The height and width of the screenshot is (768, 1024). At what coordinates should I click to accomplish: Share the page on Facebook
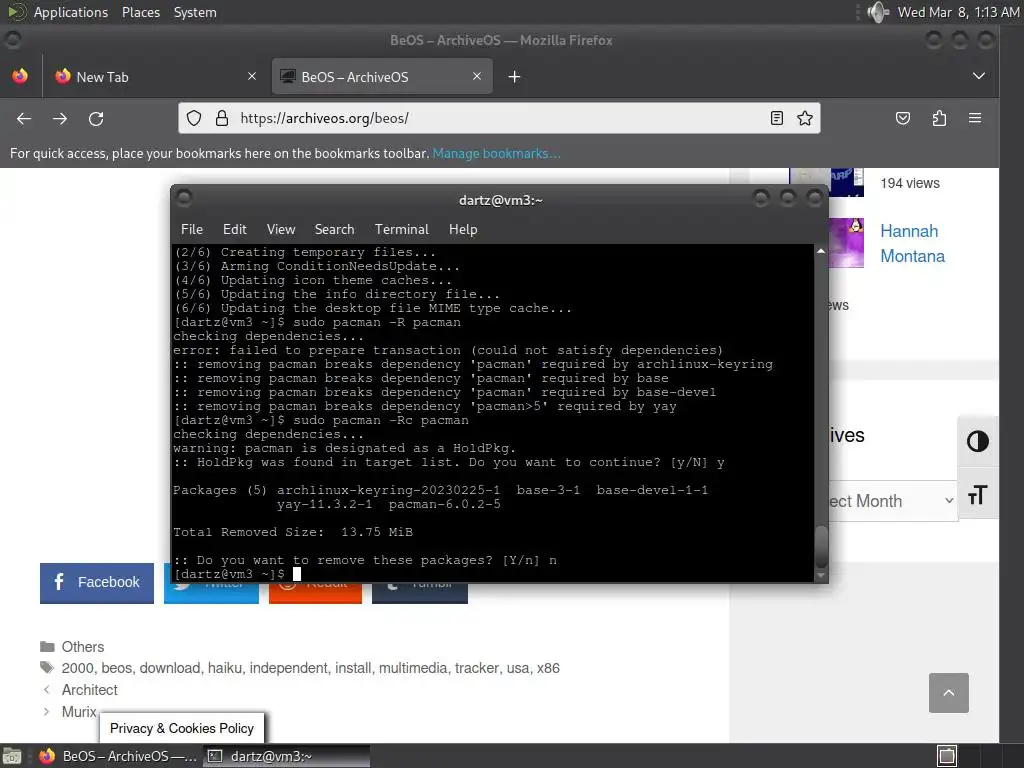tap(97, 583)
